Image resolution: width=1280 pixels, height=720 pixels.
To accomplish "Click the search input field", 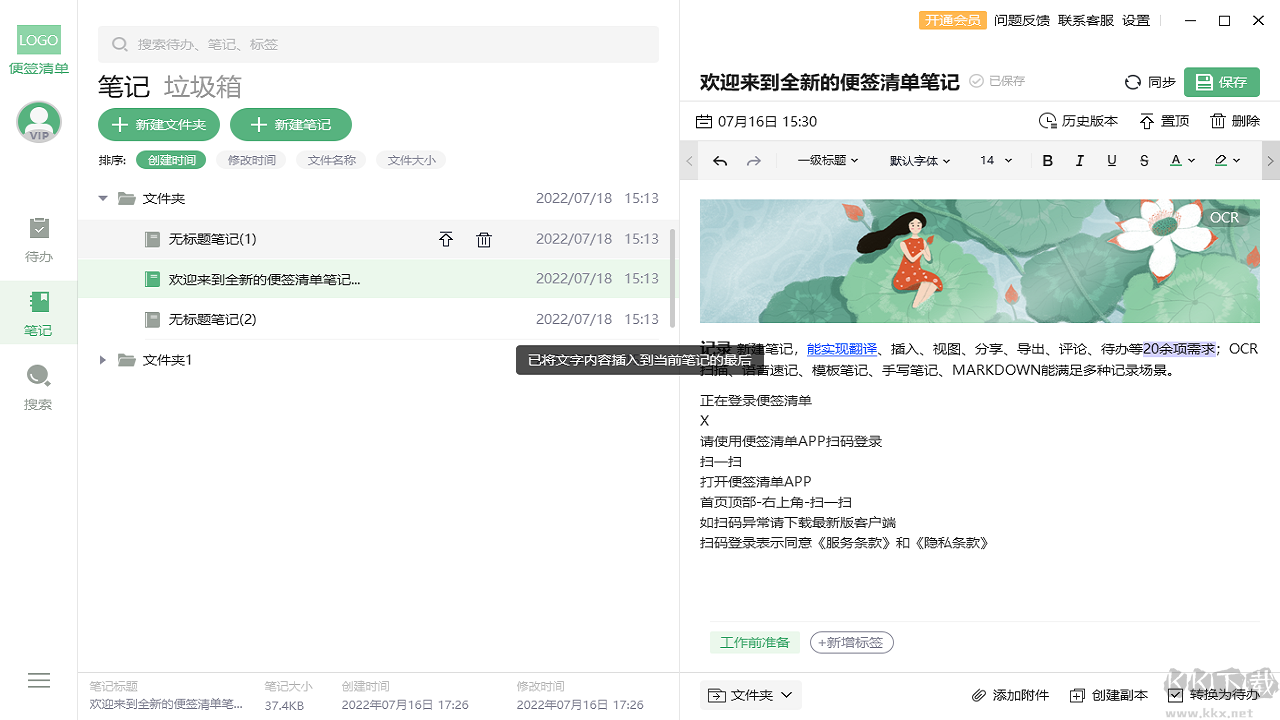I will tap(378, 44).
